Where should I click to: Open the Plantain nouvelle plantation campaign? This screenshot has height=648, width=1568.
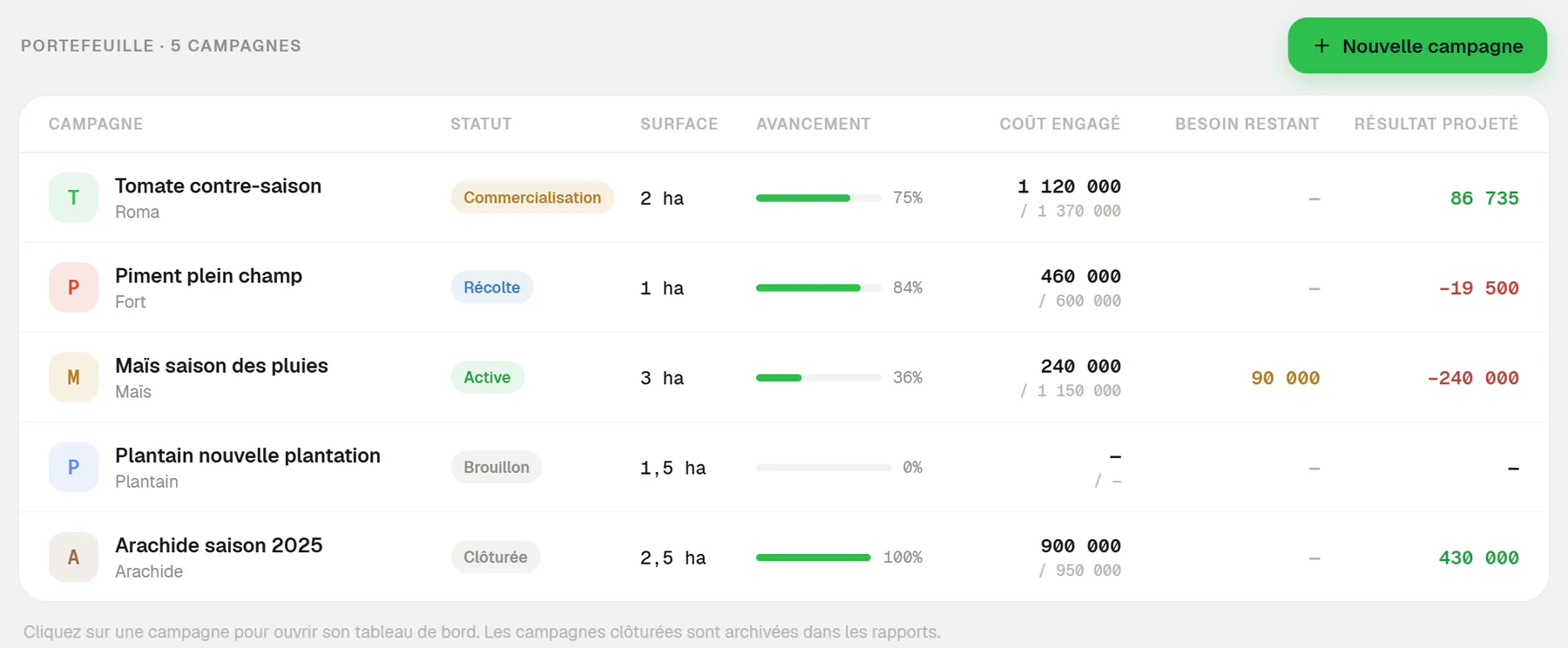click(x=784, y=467)
